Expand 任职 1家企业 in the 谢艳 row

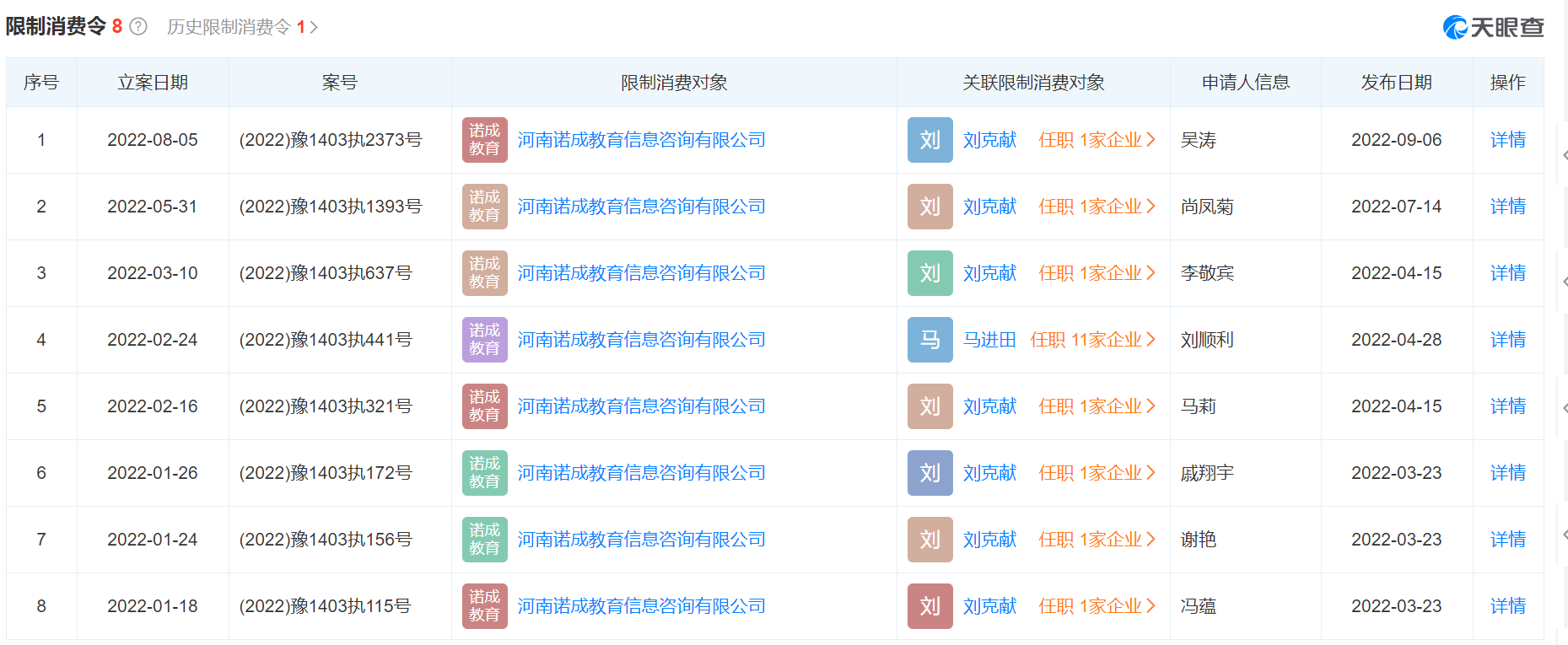pyautogui.click(x=1097, y=540)
